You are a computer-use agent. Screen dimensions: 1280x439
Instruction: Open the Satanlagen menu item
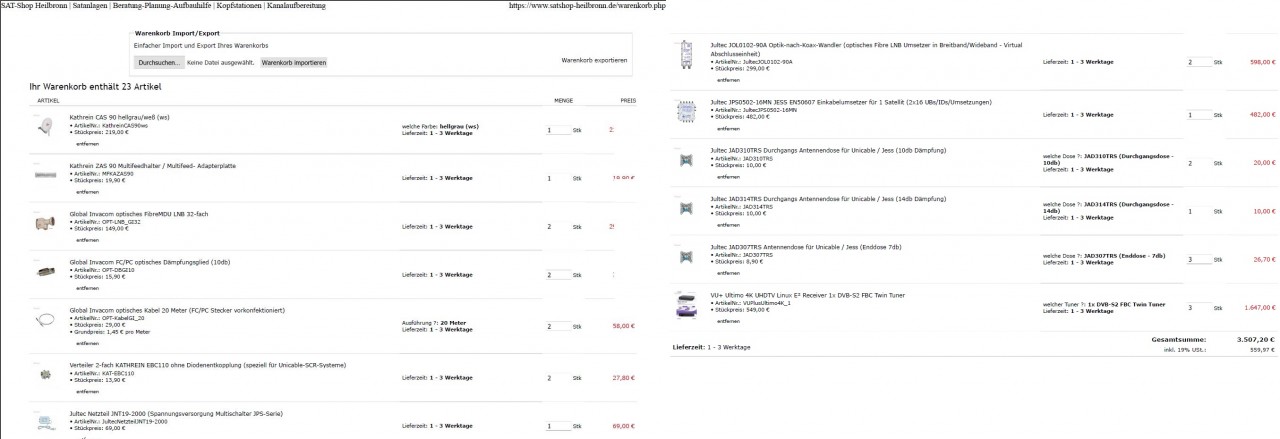point(91,6)
